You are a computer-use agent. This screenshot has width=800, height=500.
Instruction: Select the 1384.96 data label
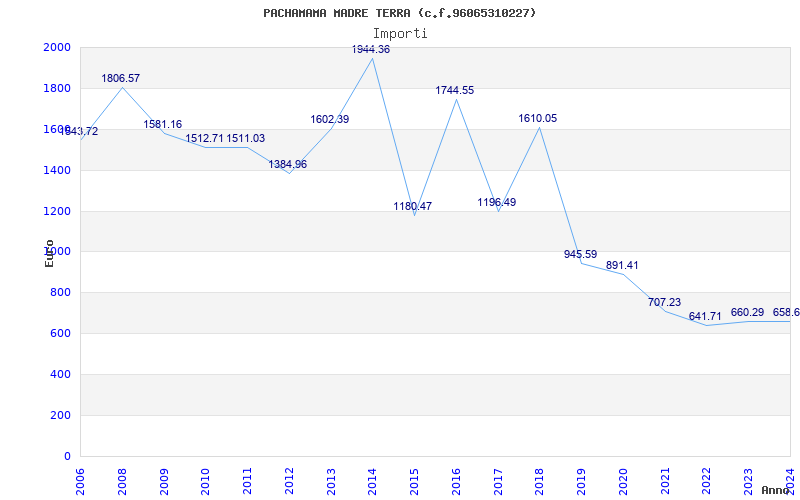pyautogui.click(x=288, y=164)
